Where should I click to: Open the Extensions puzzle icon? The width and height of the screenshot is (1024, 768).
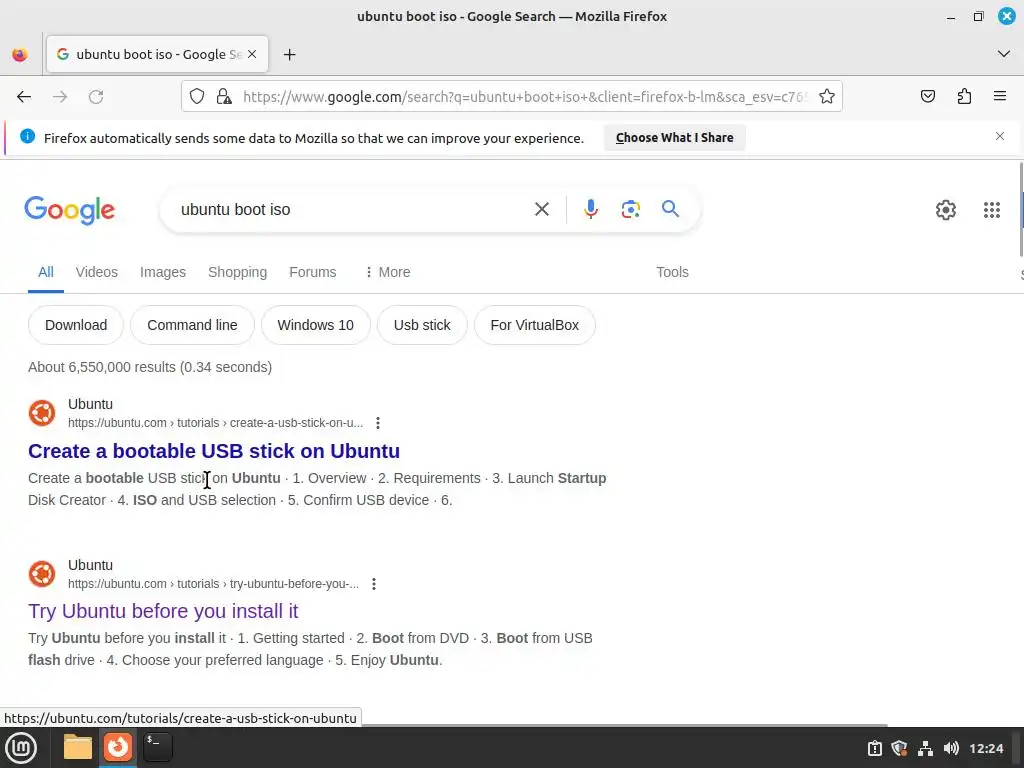pyautogui.click(x=964, y=97)
